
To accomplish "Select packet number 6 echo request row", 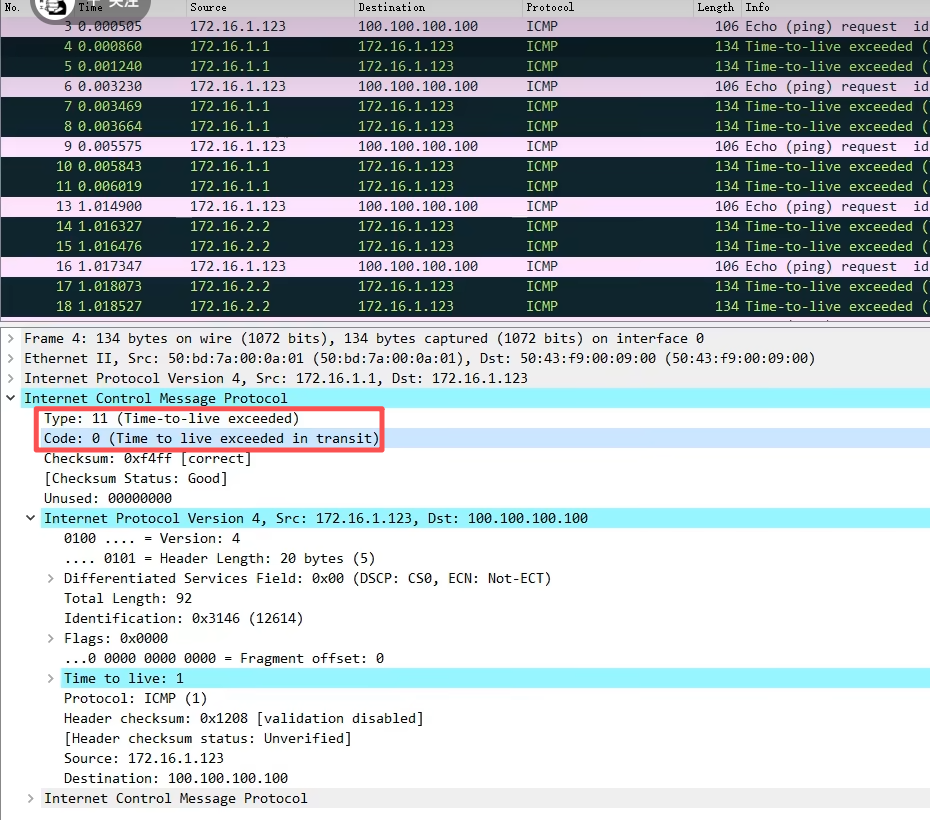I will (x=400, y=87).
